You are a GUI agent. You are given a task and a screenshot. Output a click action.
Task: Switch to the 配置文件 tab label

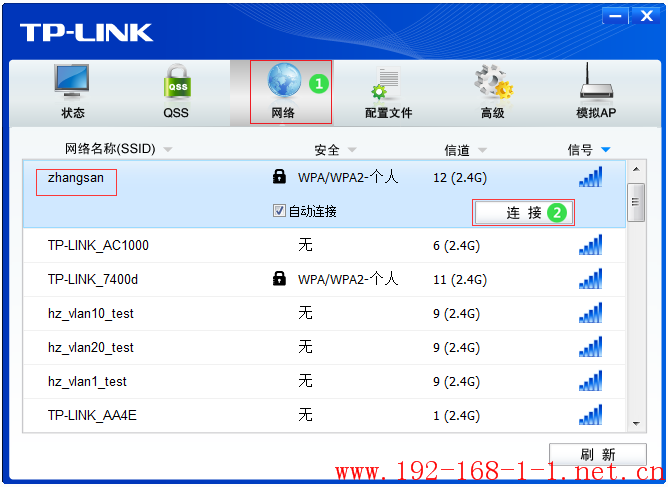click(x=389, y=113)
